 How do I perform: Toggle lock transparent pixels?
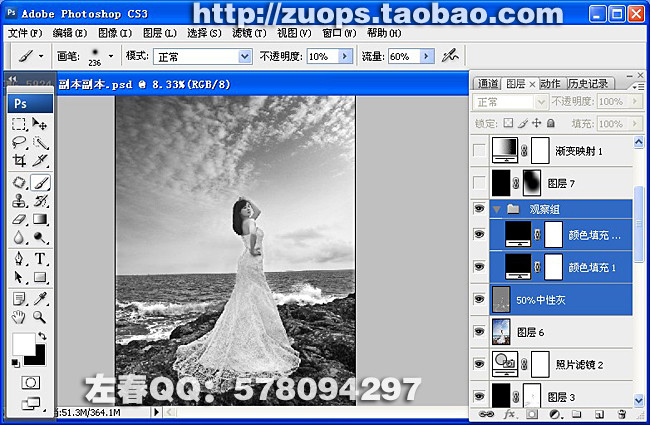click(x=508, y=123)
